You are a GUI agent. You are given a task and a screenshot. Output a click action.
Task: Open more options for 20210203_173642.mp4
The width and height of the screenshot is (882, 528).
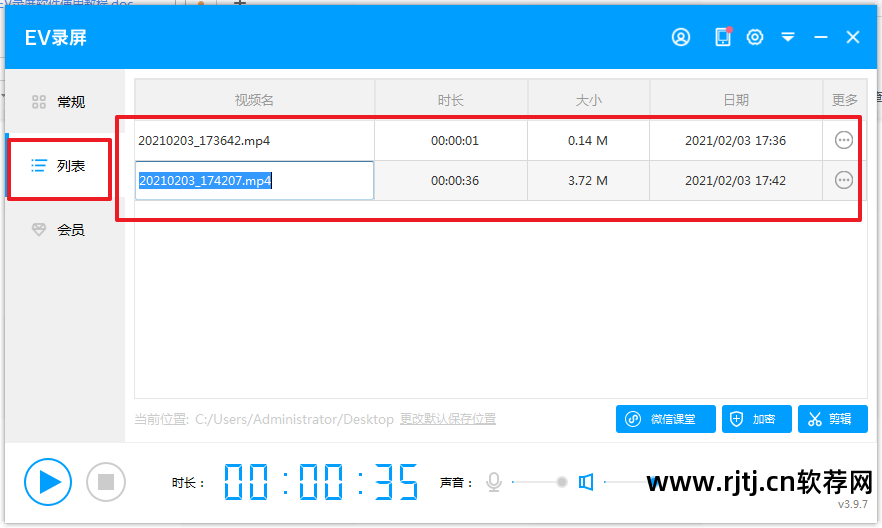tap(843, 140)
